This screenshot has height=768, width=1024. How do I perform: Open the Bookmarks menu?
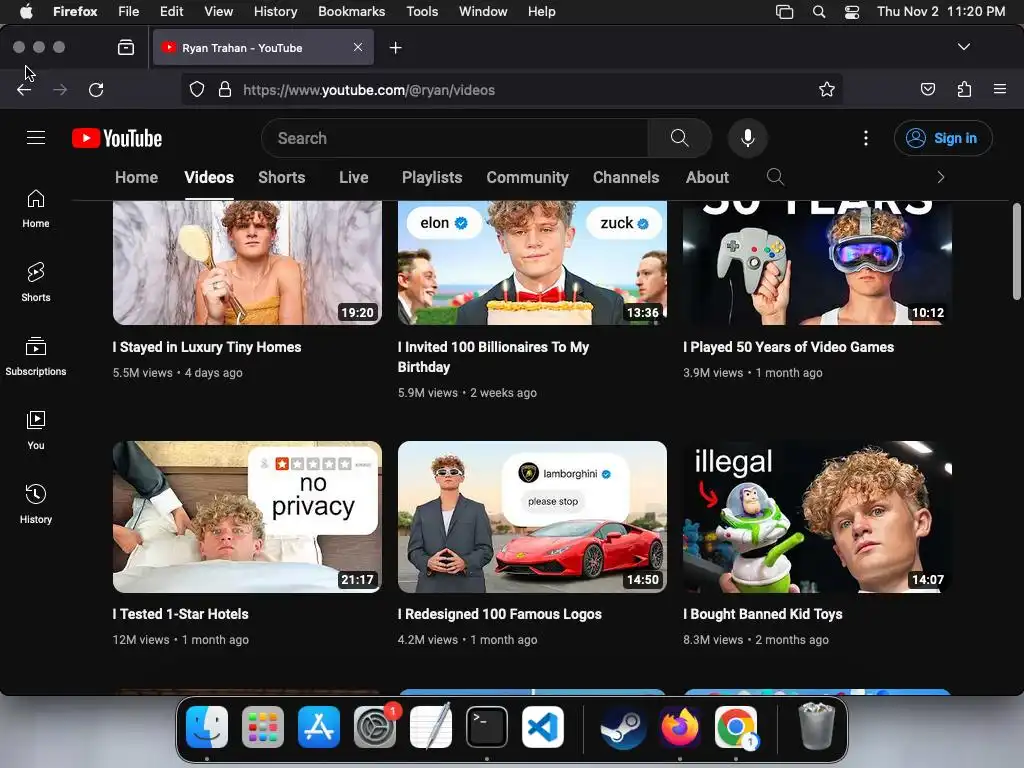pyautogui.click(x=351, y=12)
